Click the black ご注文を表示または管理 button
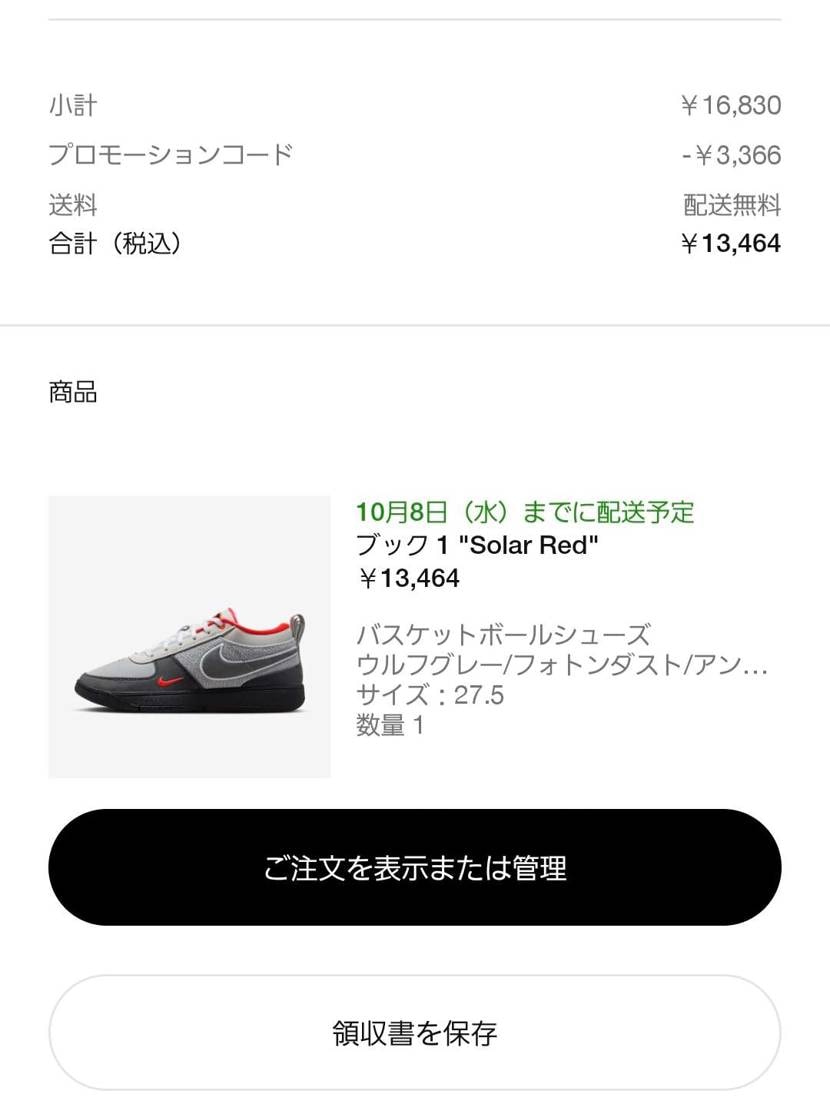This screenshot has width=830, height=1107. click(414, 867)
